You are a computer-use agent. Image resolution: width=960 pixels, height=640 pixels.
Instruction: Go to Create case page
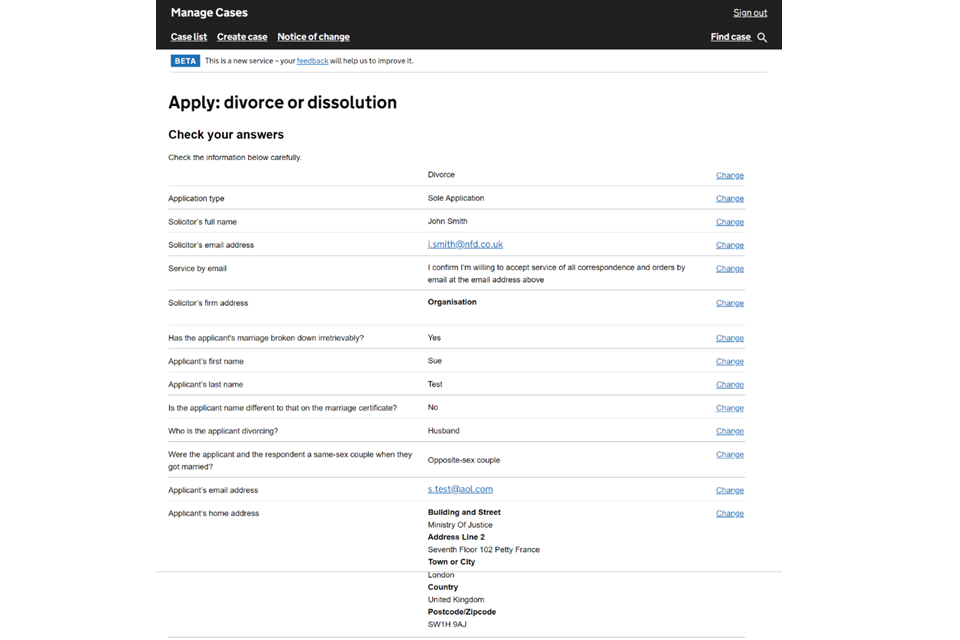pos(242,37)
